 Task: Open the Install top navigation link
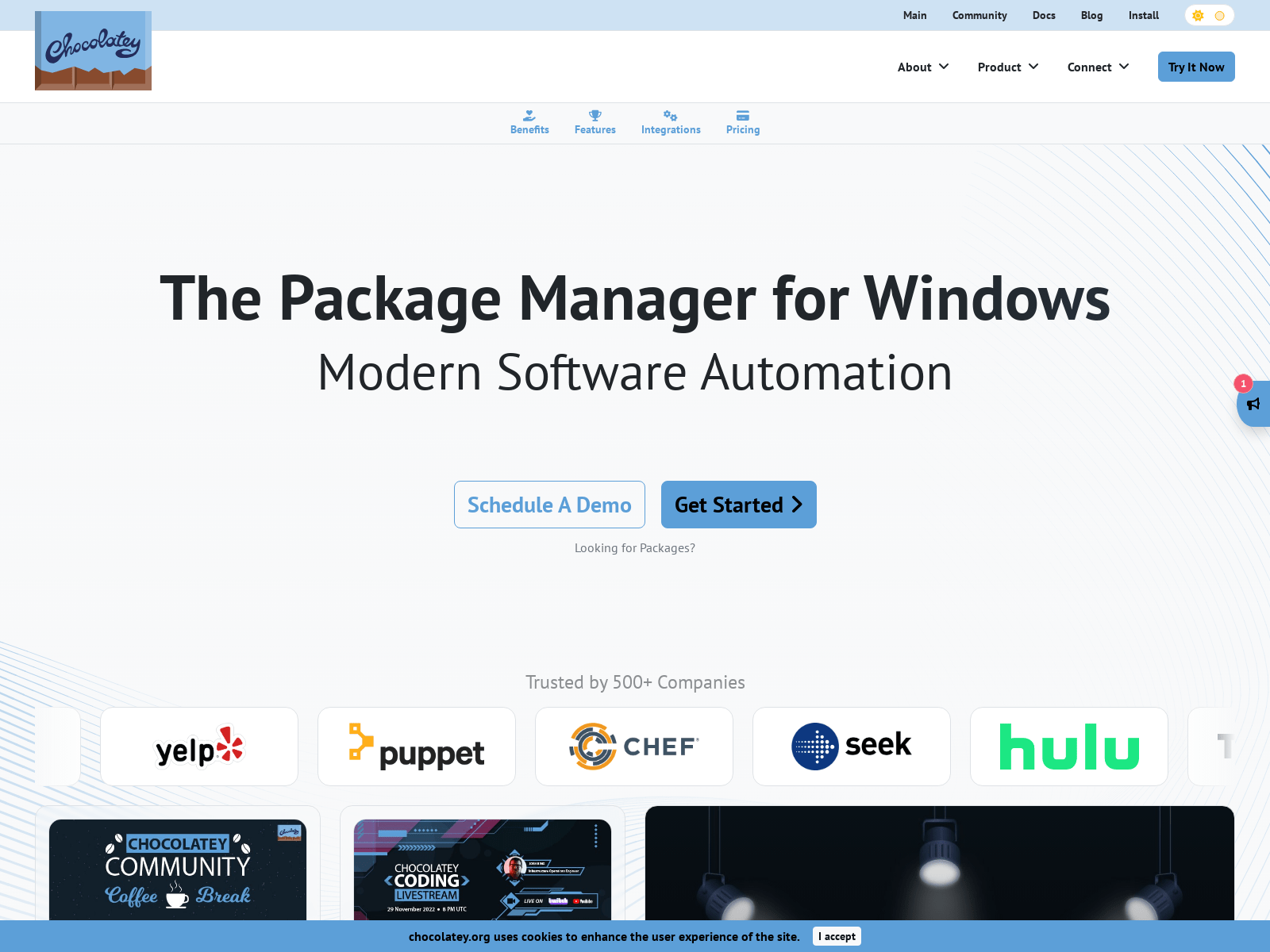click(1144, 16)
